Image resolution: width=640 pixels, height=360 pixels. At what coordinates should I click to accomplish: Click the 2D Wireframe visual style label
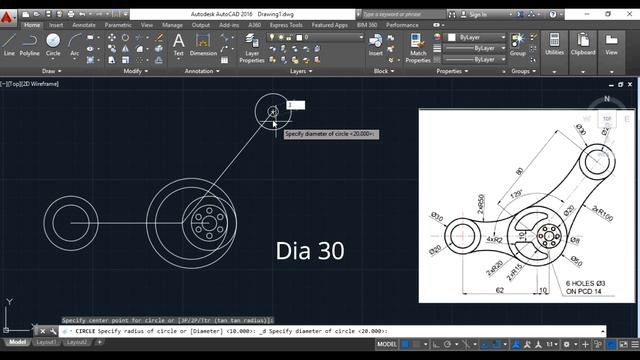40,84
